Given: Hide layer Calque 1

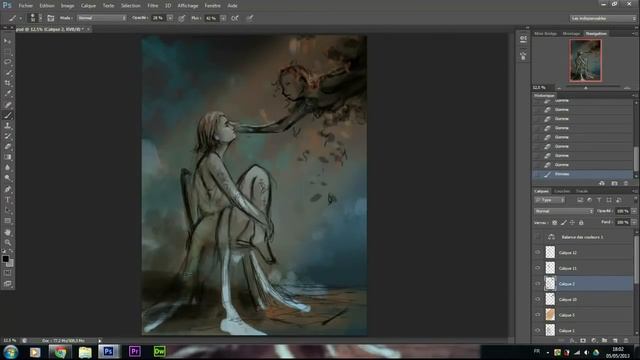Looking at the screenshot, I should pyautogui.click(x=538, y=330).
